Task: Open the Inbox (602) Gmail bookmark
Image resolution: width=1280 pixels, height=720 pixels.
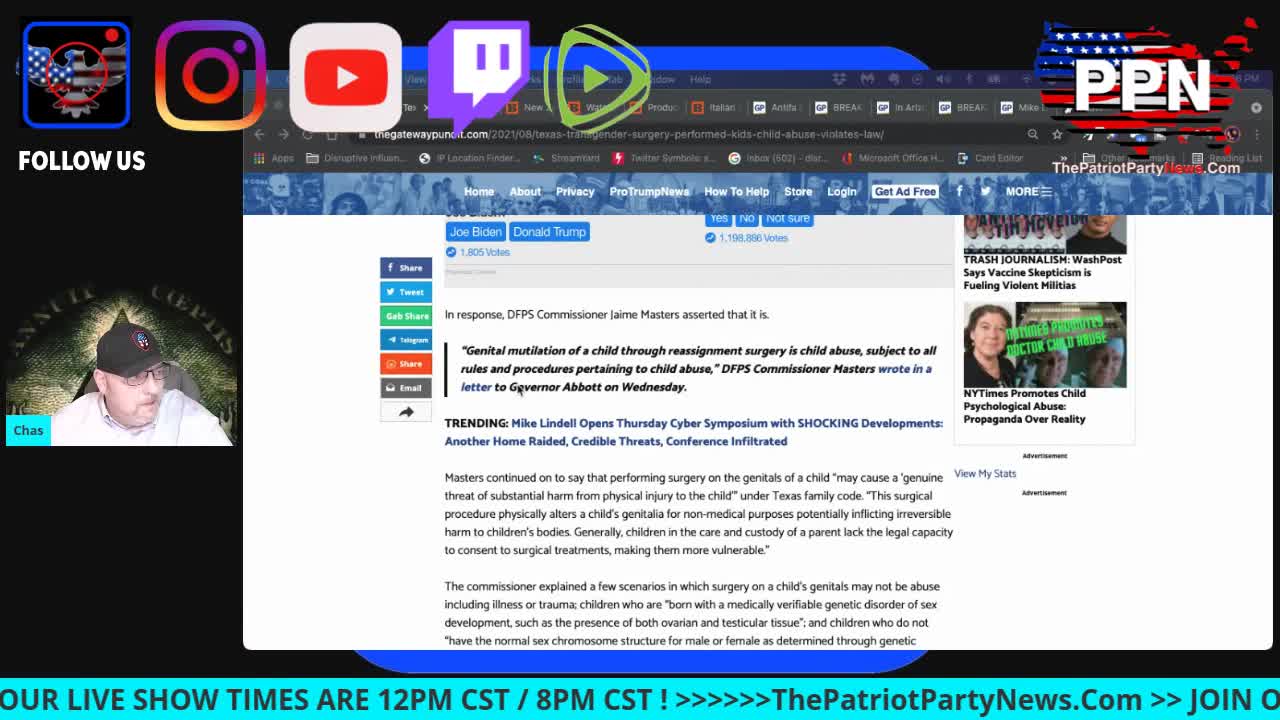Action: pos(780,158)
